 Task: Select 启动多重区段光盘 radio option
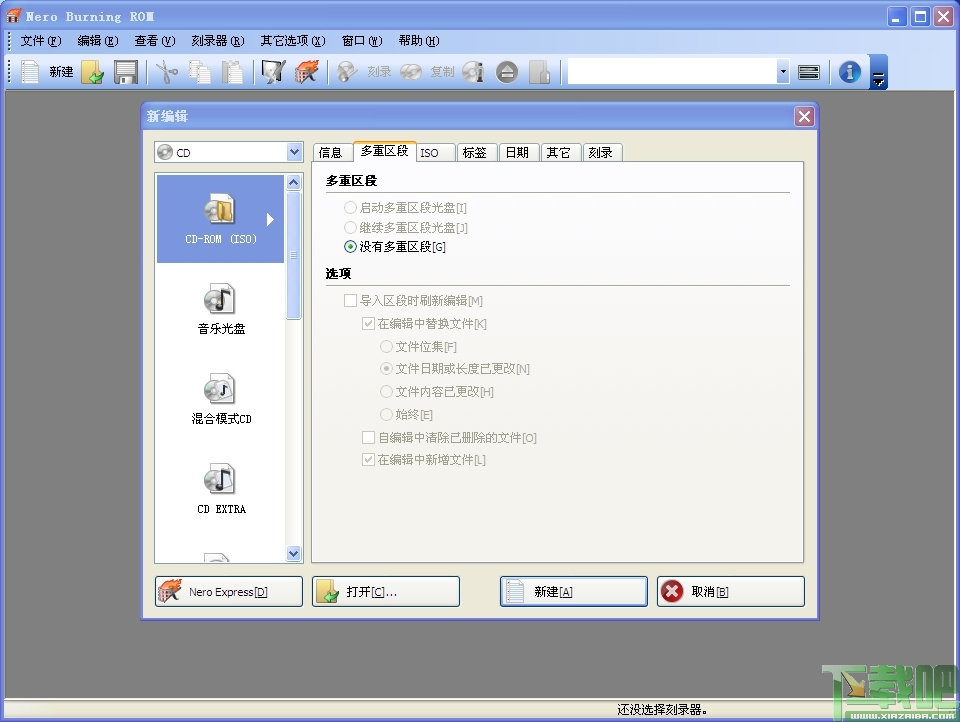[x=405, y=208]
